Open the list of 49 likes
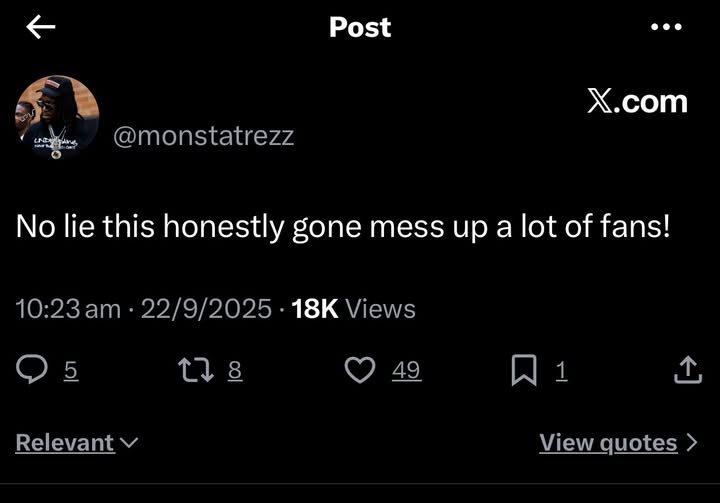720x503 pixels. [x=406, y=371]
